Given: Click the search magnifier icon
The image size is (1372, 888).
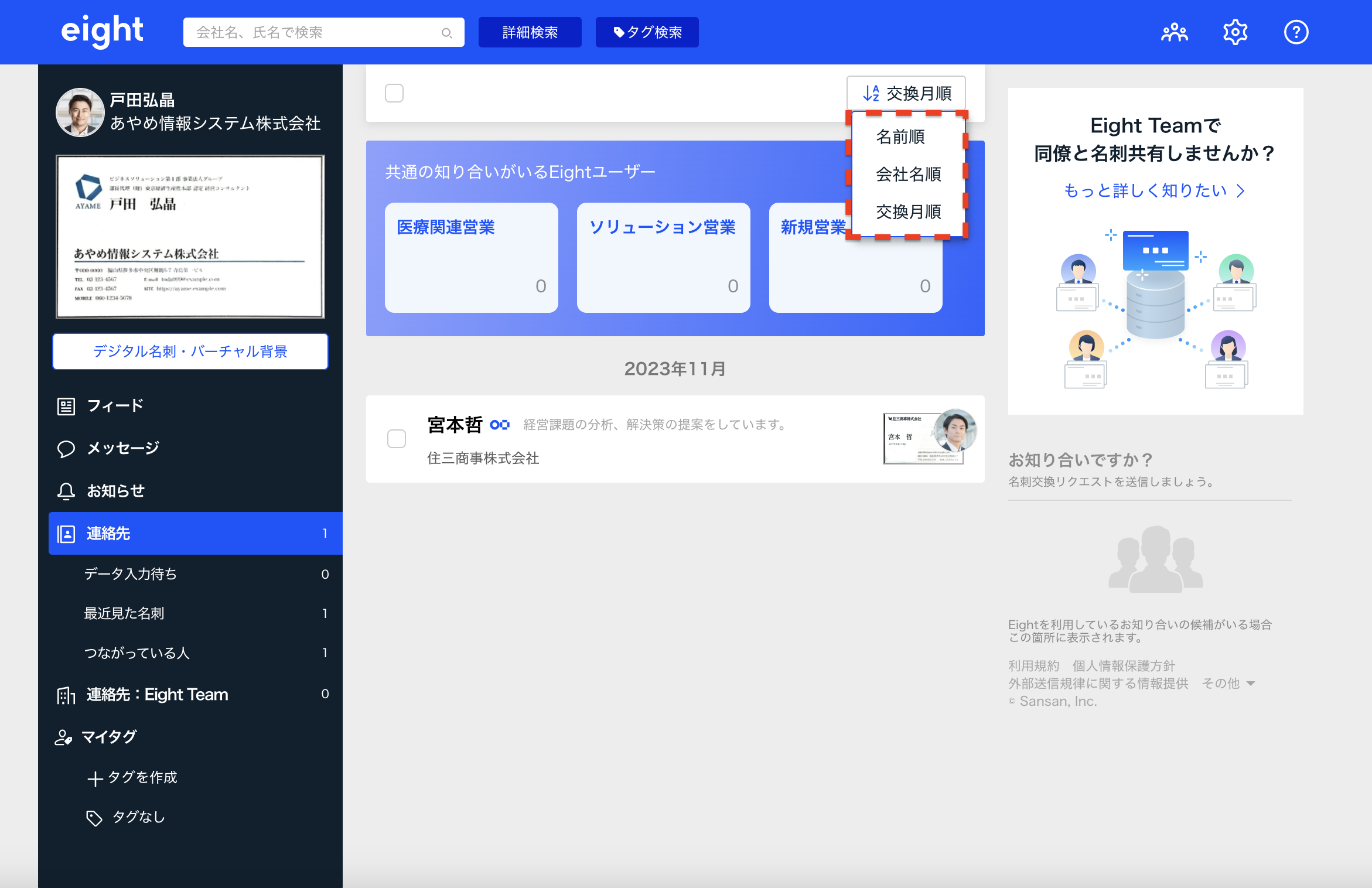Looking at the screenshot, I should [x=447, y=33].
